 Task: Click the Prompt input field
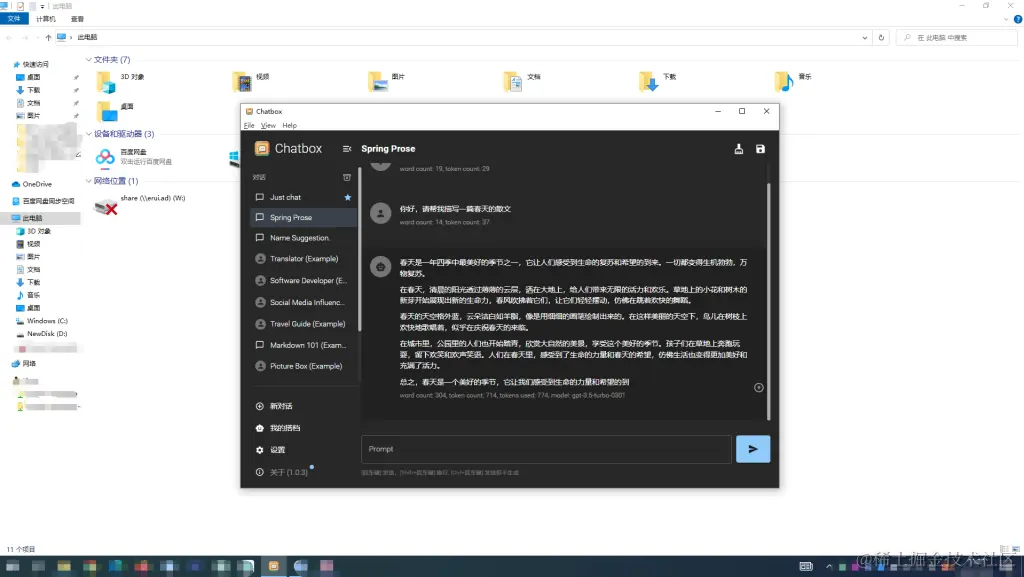546,449
